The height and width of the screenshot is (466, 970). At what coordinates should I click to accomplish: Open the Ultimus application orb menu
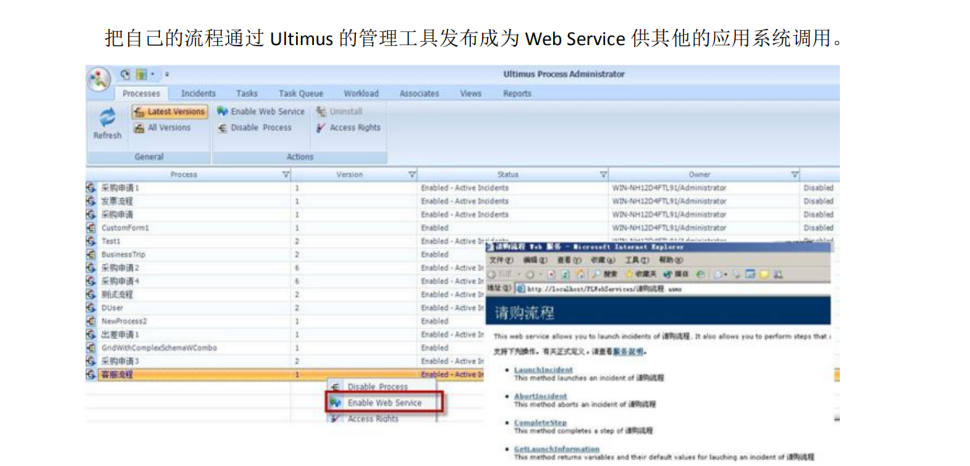click(98, 79)
